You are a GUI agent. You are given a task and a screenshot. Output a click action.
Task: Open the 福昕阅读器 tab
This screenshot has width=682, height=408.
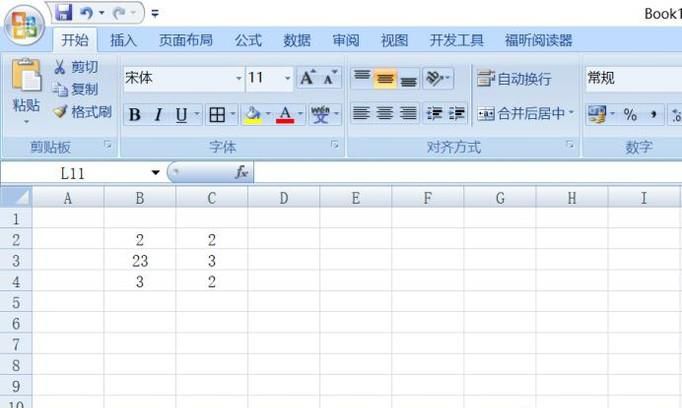[x=538, y=40]
